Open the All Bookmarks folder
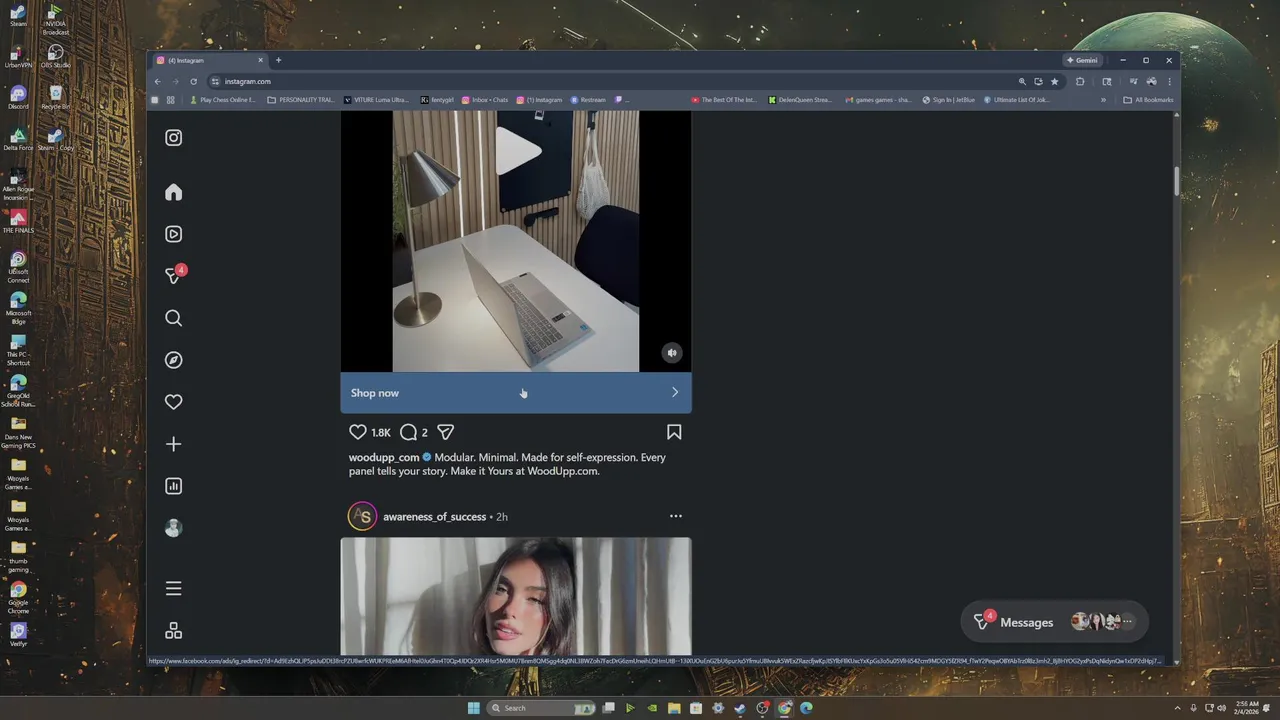The image size is (1280, 720). click(x=1149, y=100)
